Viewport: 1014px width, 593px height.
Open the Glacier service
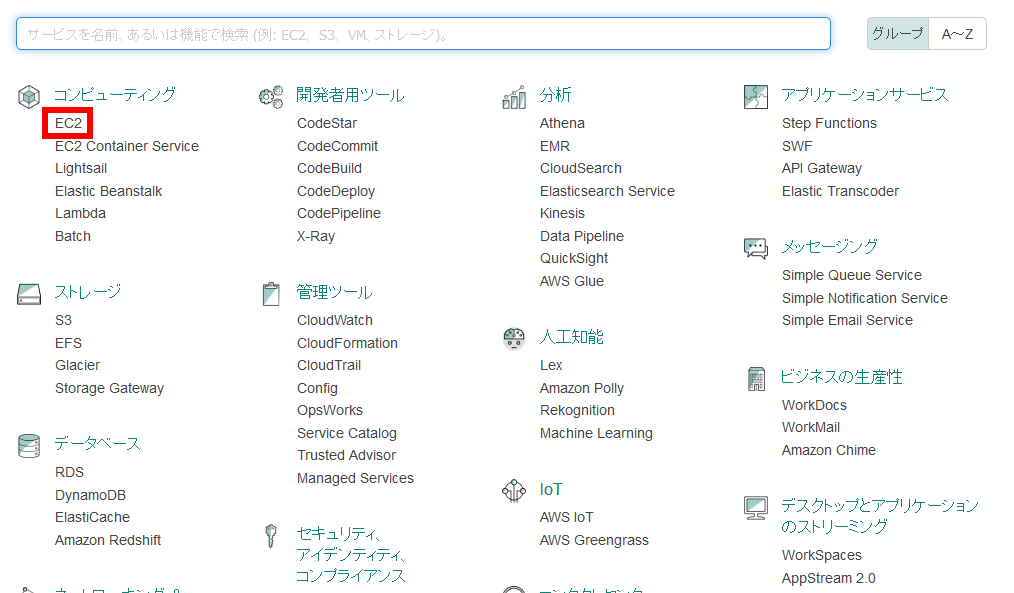point(78,365)
